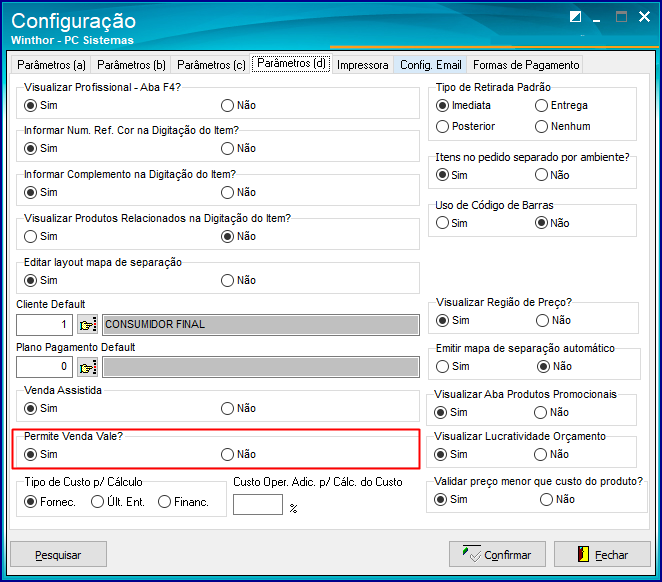
Task: Switch to Parâmetros (a) tab
Action: pyautogui.click(x=51, y=65)
